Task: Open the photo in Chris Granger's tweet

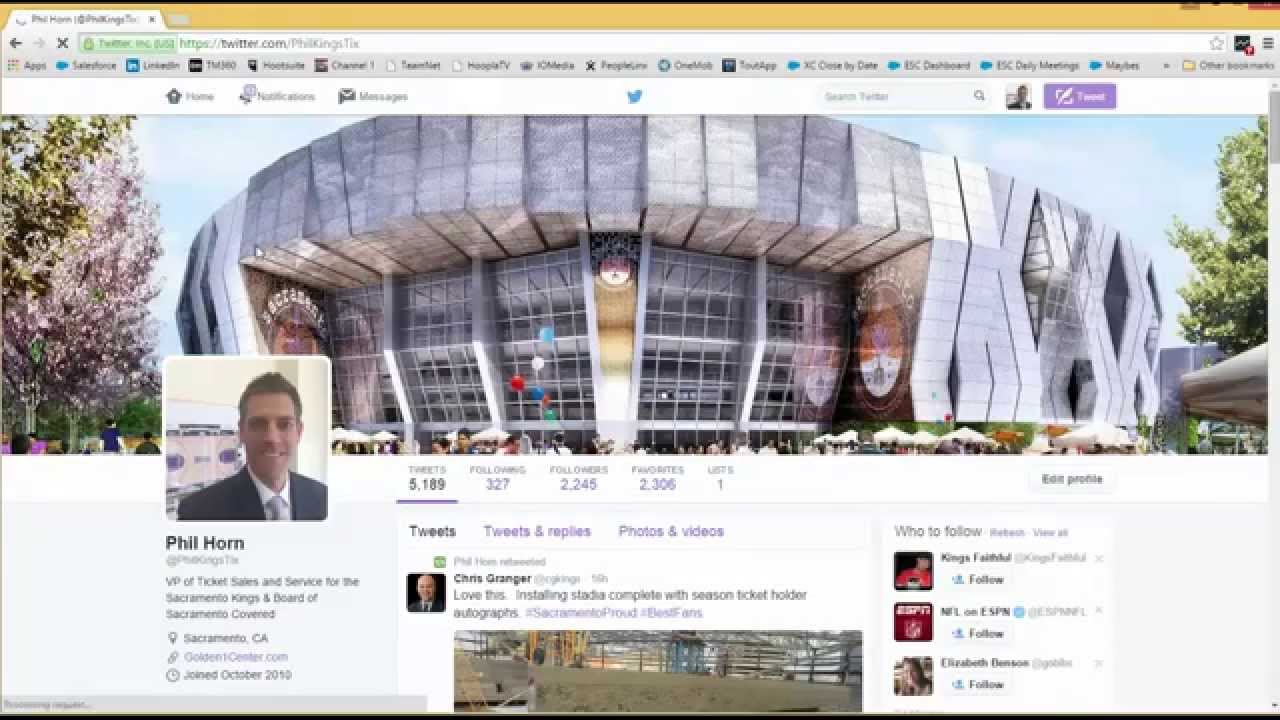Action: tap(658, 671)
